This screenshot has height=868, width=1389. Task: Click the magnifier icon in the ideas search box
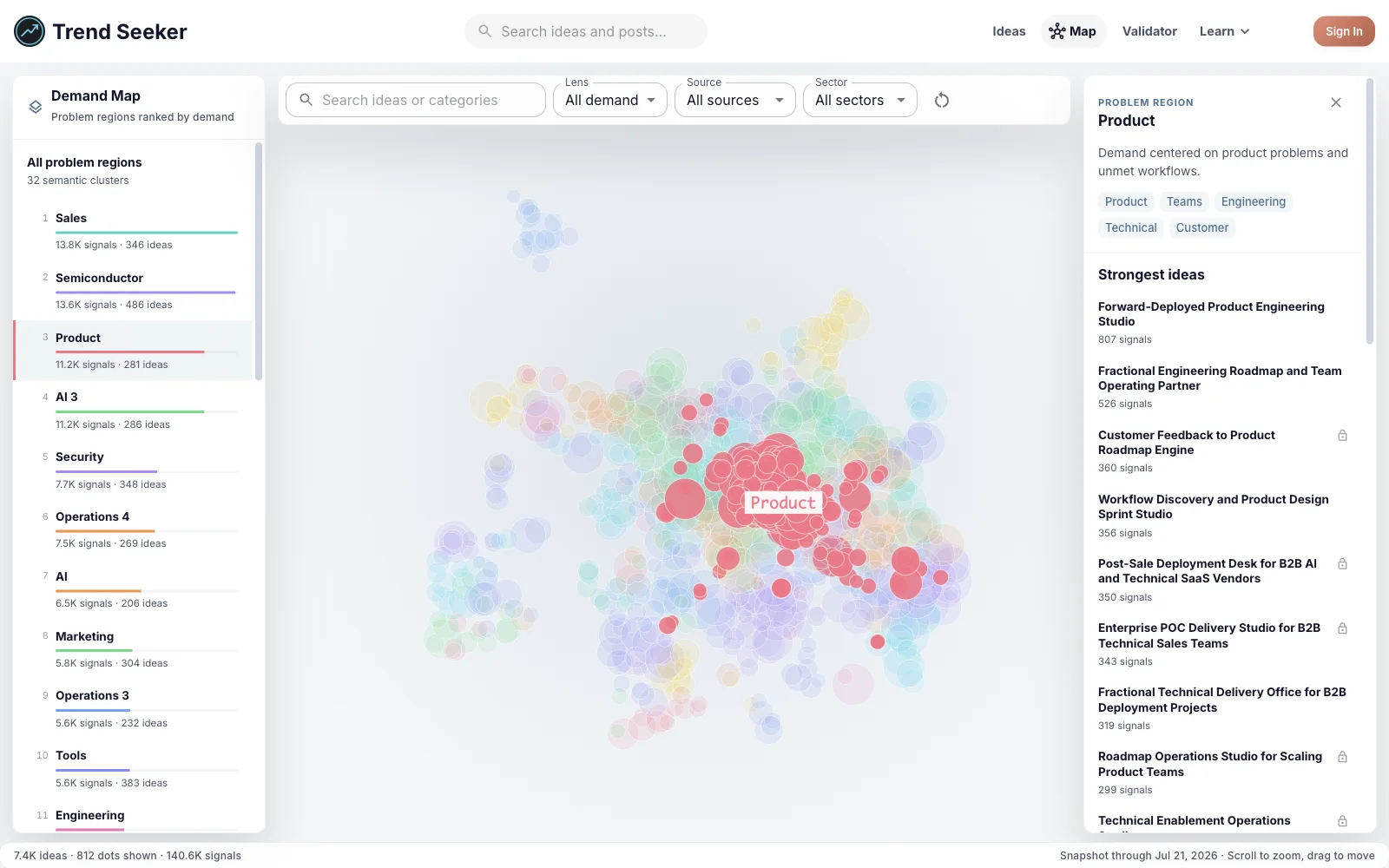pyautogui.click(x=306, y=100)
